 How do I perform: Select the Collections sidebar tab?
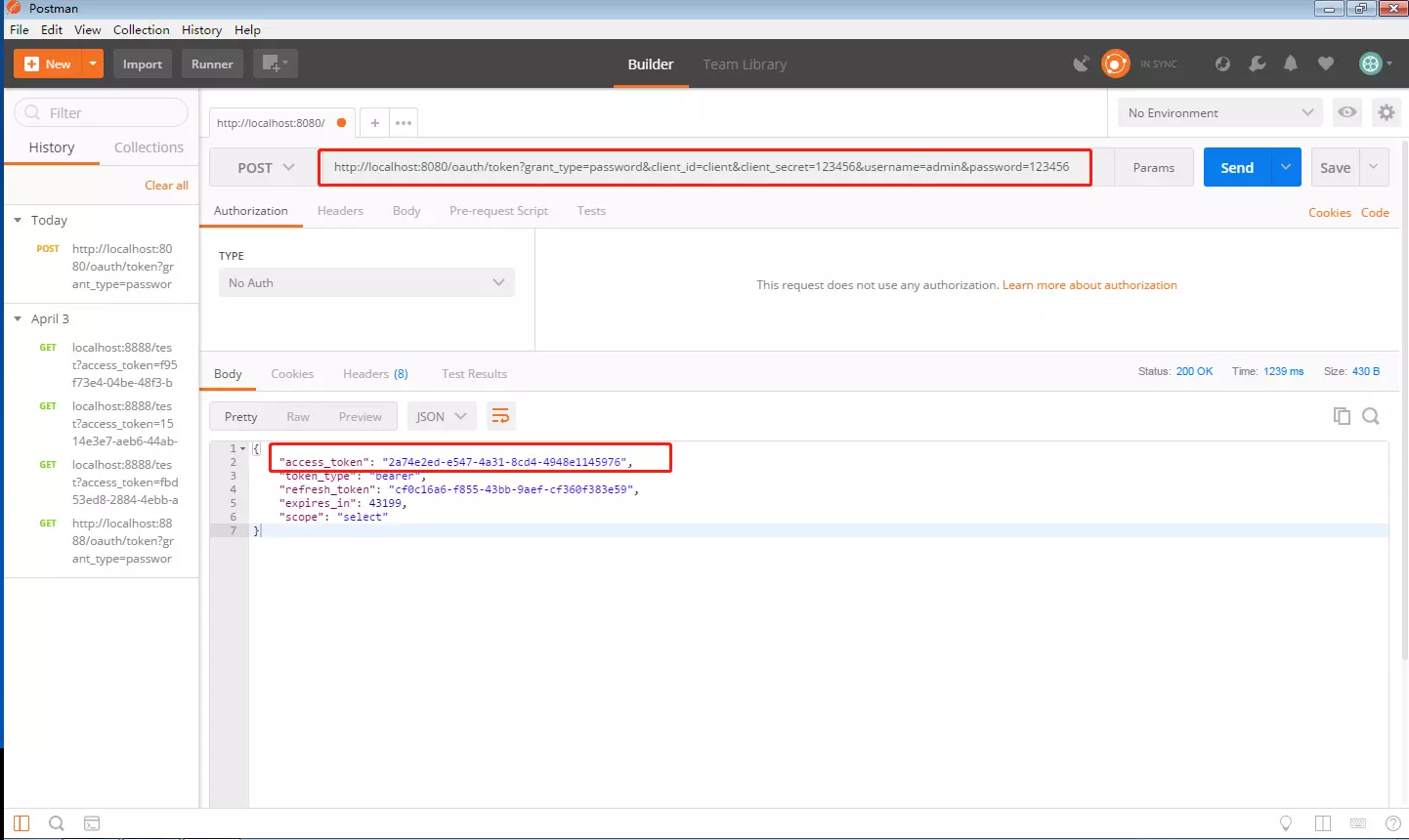click(149, 147)
